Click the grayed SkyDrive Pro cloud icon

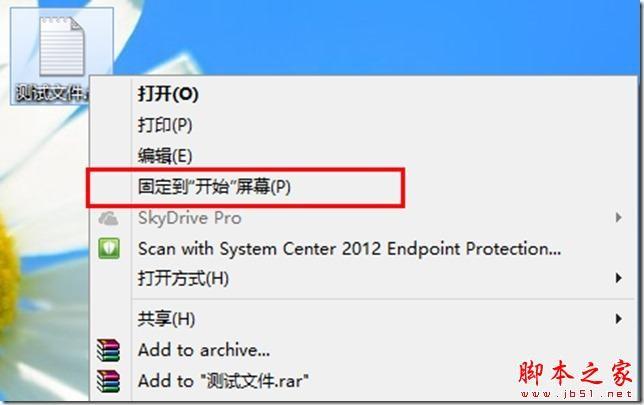tap(108, 218)
